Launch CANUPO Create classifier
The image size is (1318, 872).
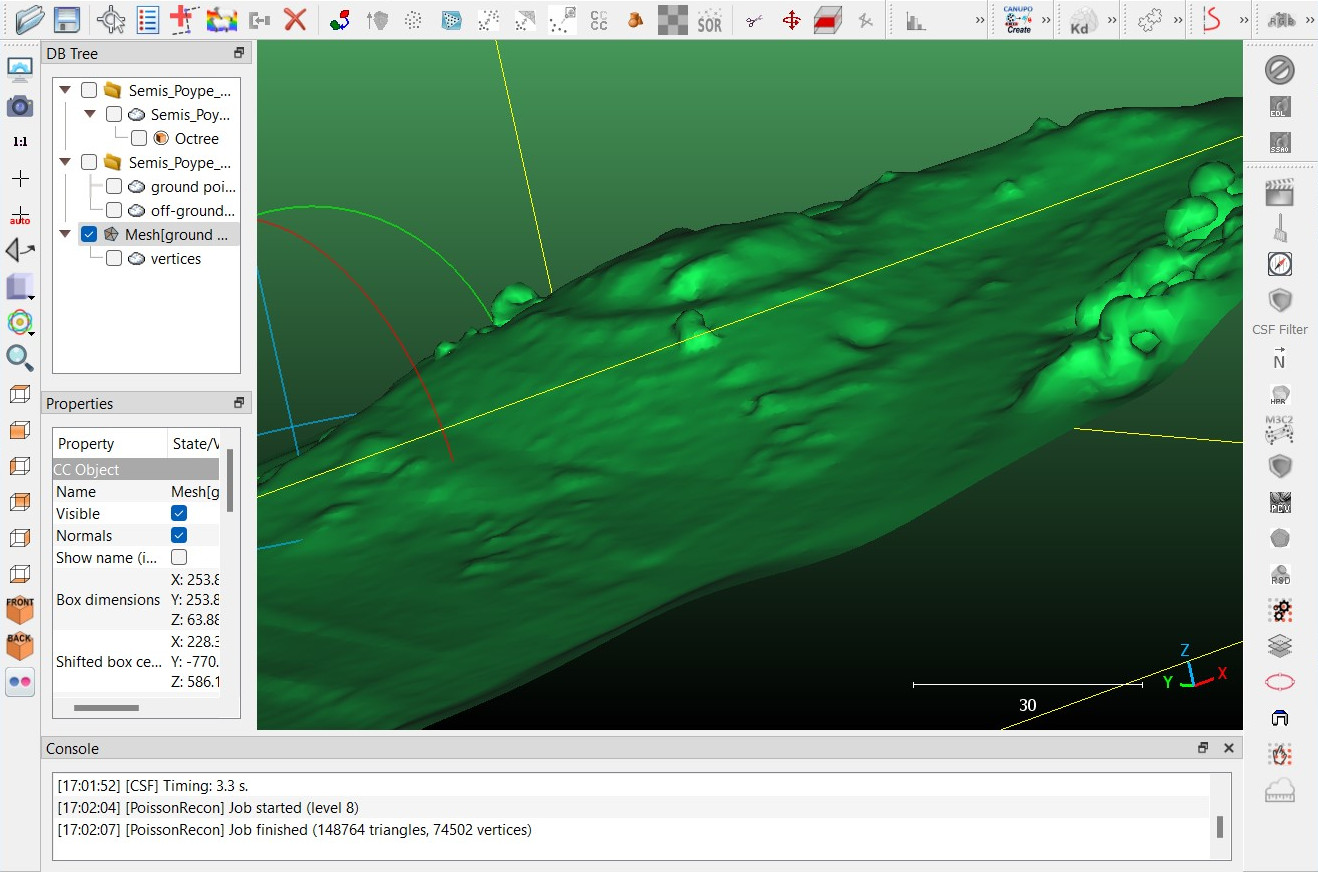pyautogui.click(x=1018, y=19)
